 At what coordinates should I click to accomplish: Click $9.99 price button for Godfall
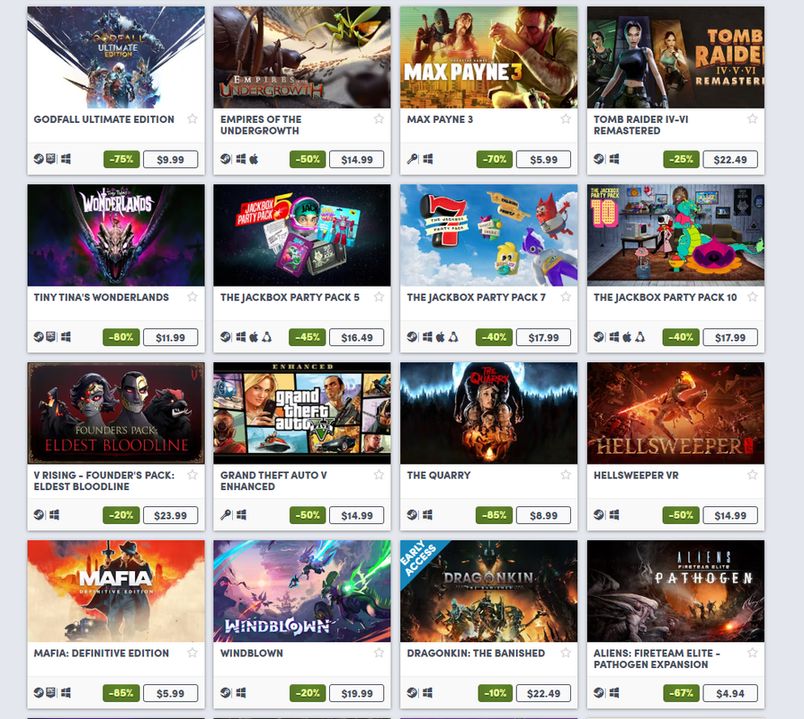click(x=170, y=159)
